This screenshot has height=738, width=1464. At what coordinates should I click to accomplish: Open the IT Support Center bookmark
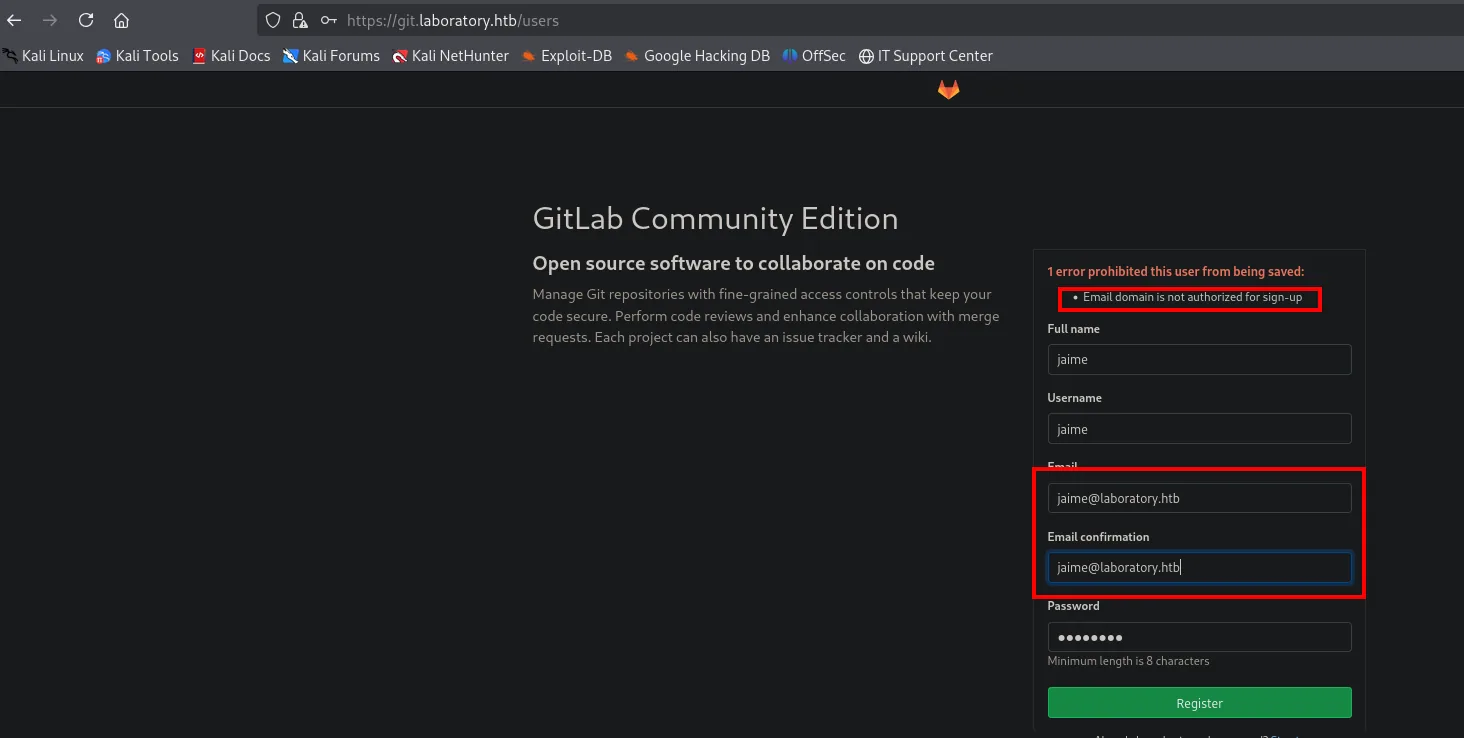(x=926, y=56)
